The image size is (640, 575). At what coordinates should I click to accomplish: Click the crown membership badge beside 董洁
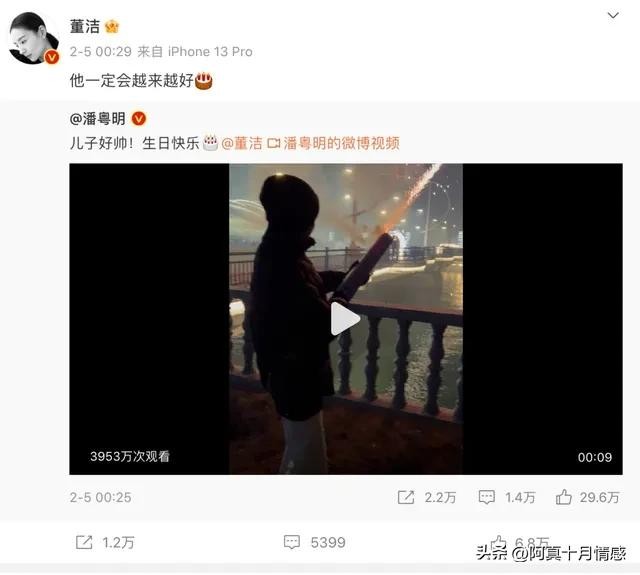coord(112,27)
